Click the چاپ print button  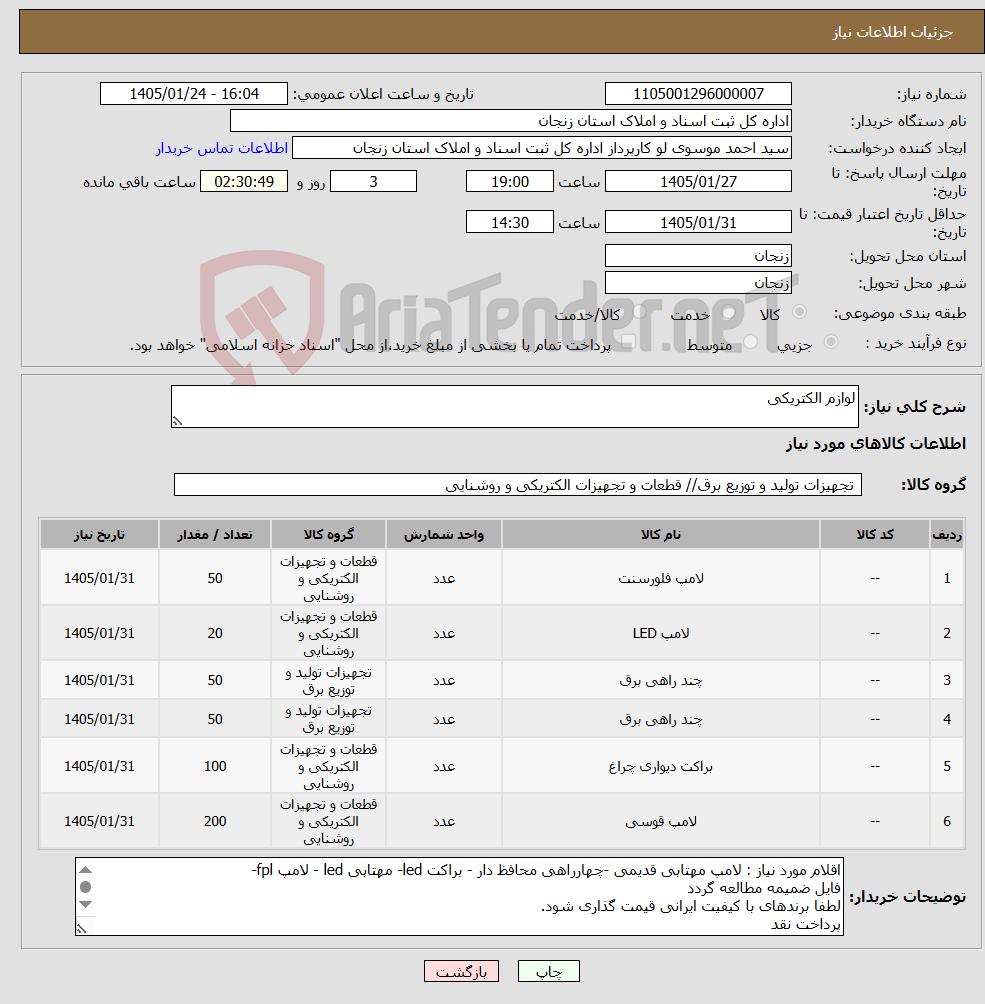(549, 971)
